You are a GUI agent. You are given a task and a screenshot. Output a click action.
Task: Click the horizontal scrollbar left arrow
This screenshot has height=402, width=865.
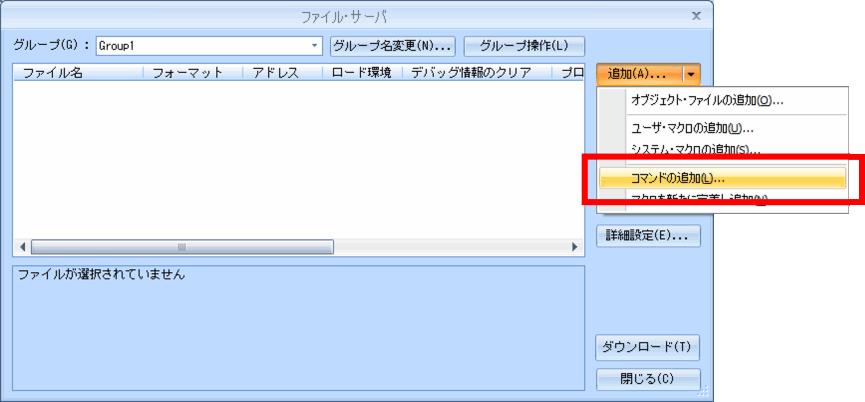pyautogui.click(x=21, y=246)
